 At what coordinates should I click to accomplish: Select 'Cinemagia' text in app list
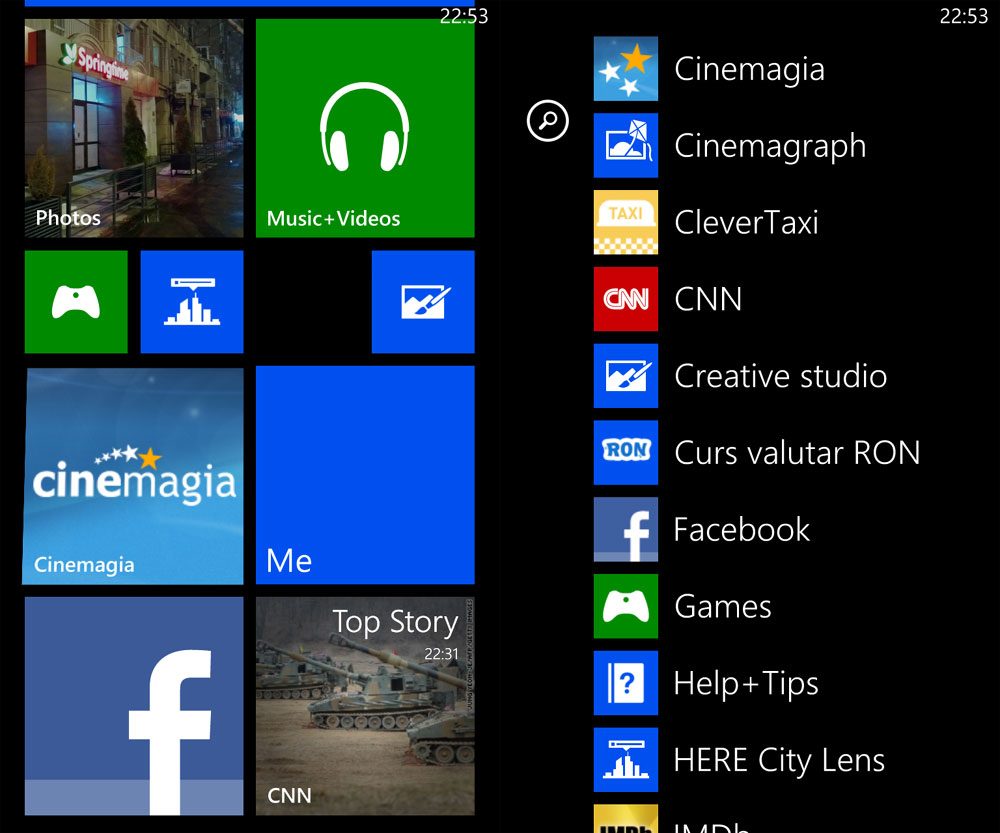click(749, 70)
